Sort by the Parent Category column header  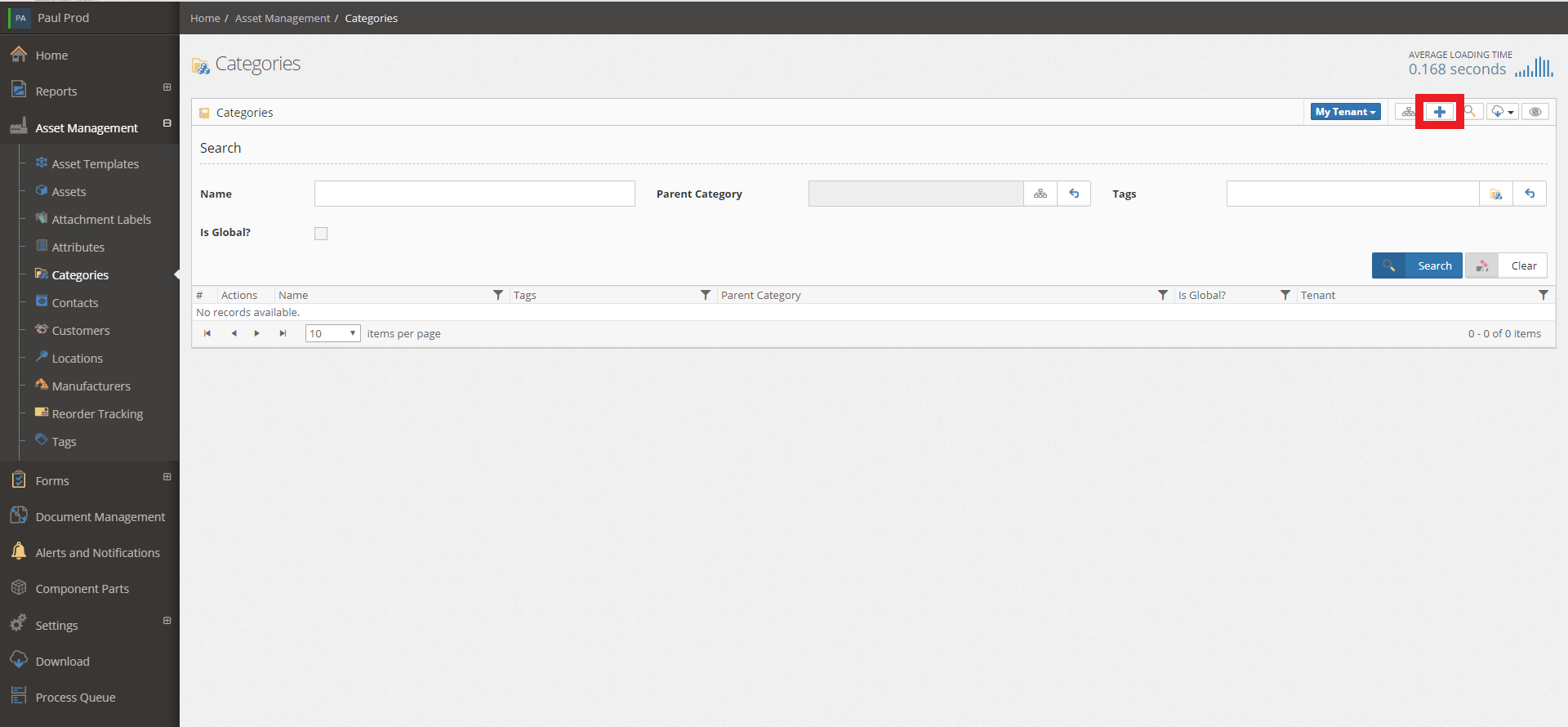(761, 295)
